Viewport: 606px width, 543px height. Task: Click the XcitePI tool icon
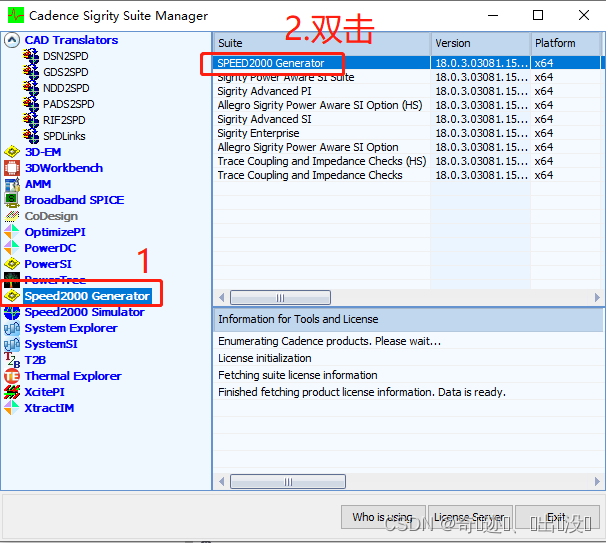click(12, 392)
